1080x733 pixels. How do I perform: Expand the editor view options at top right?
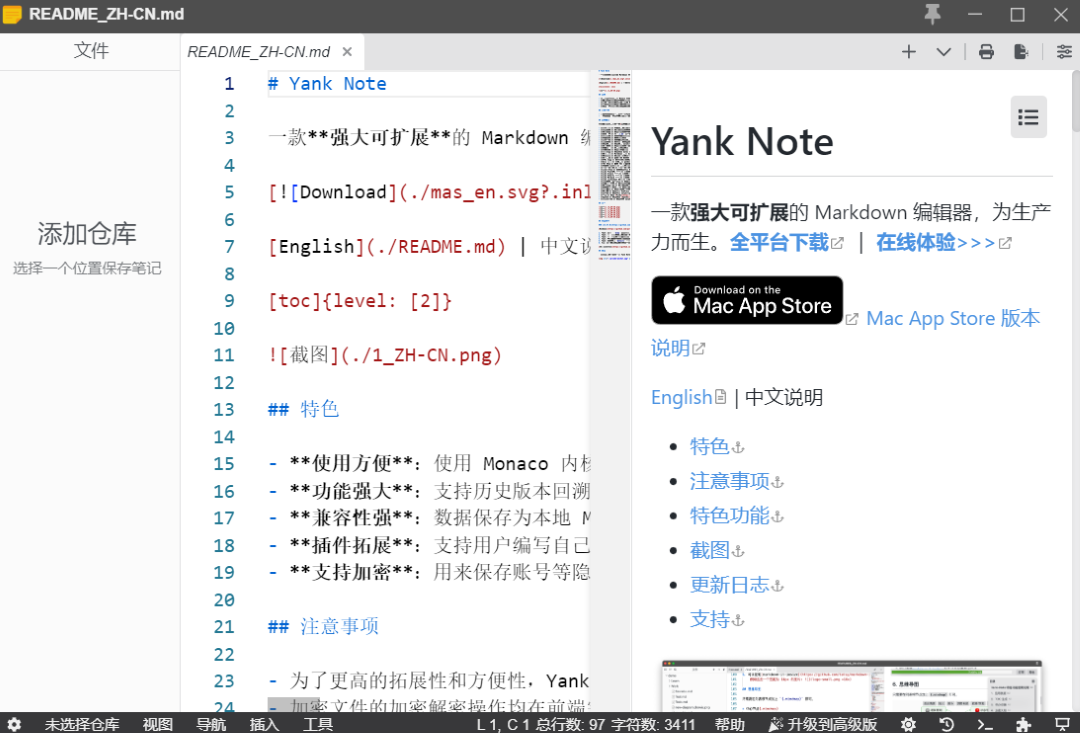click(x=1063, y=51)
